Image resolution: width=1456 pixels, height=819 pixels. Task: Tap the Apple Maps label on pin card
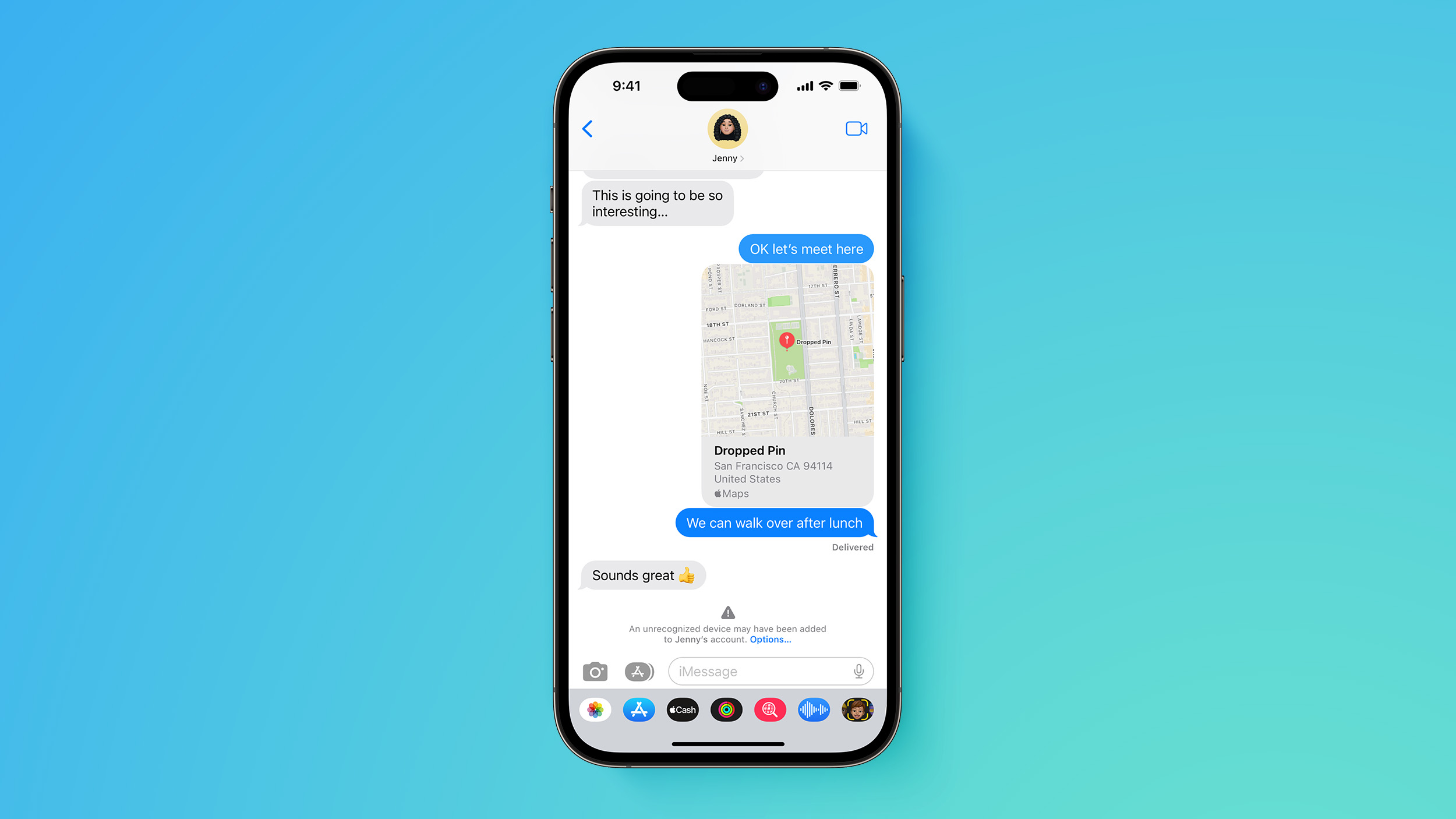click(x=730, y=493)
